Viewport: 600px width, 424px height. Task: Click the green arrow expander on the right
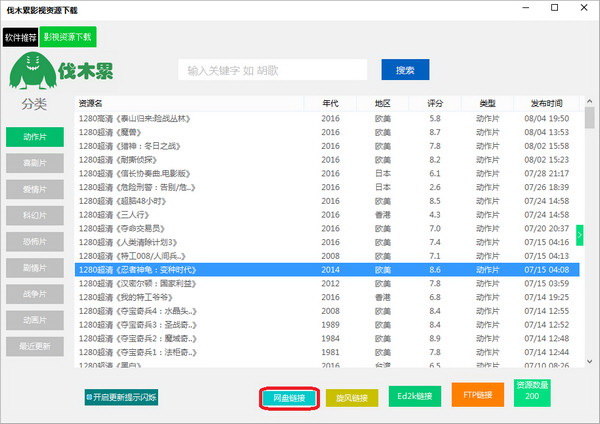579,235
